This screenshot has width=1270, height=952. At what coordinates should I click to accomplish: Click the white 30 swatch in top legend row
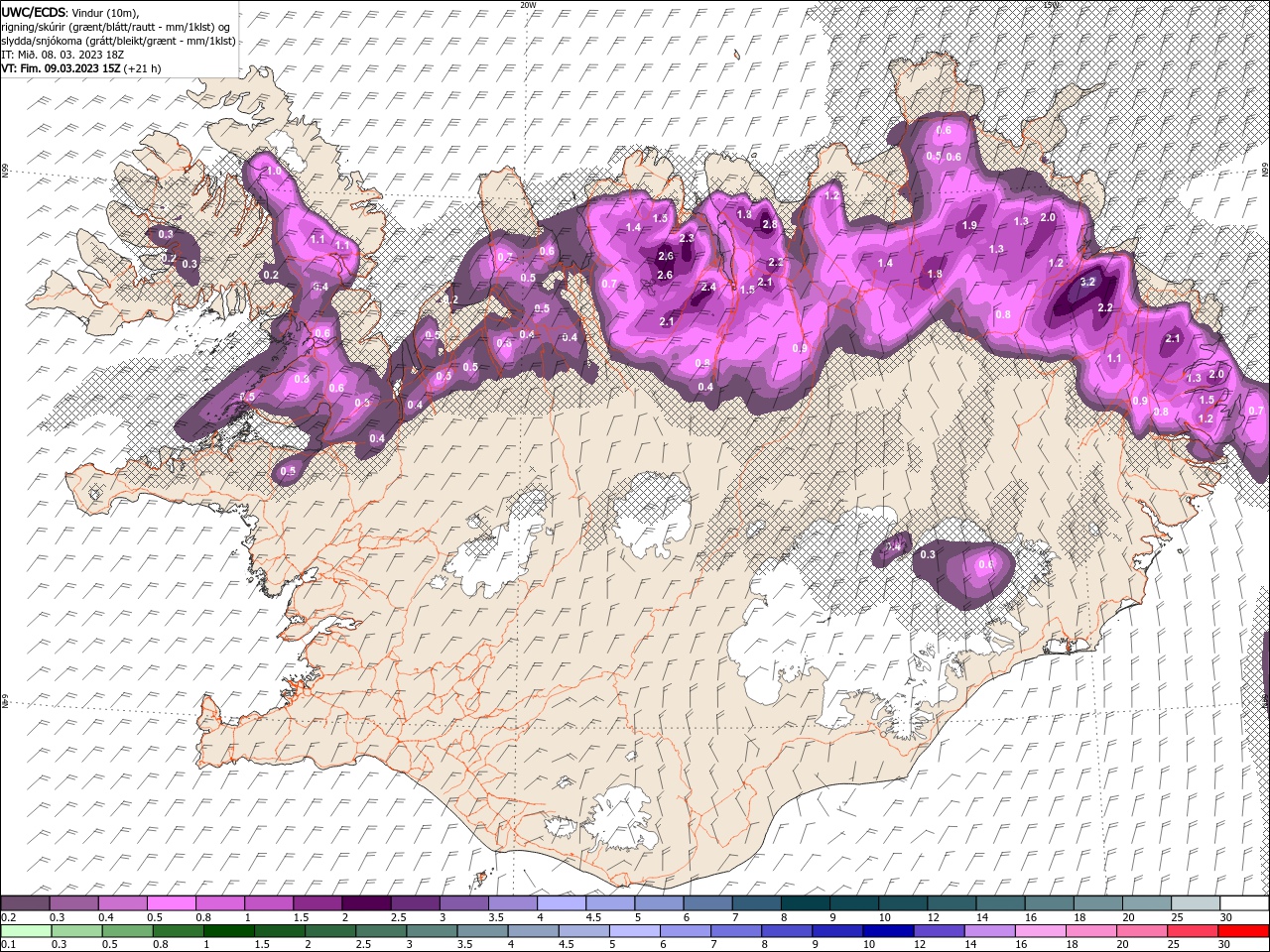coord(1244,903)
